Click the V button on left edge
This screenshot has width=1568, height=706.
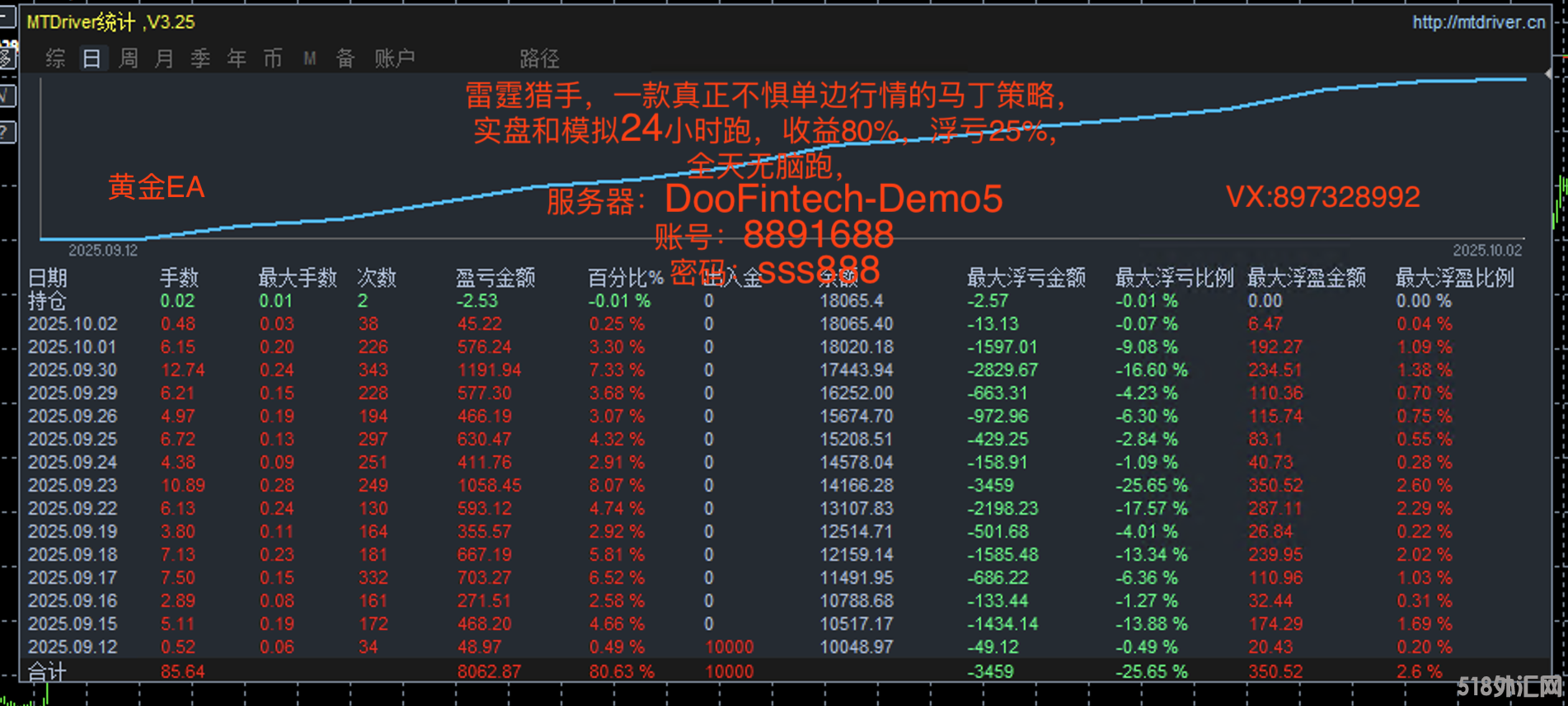point(7,95)
